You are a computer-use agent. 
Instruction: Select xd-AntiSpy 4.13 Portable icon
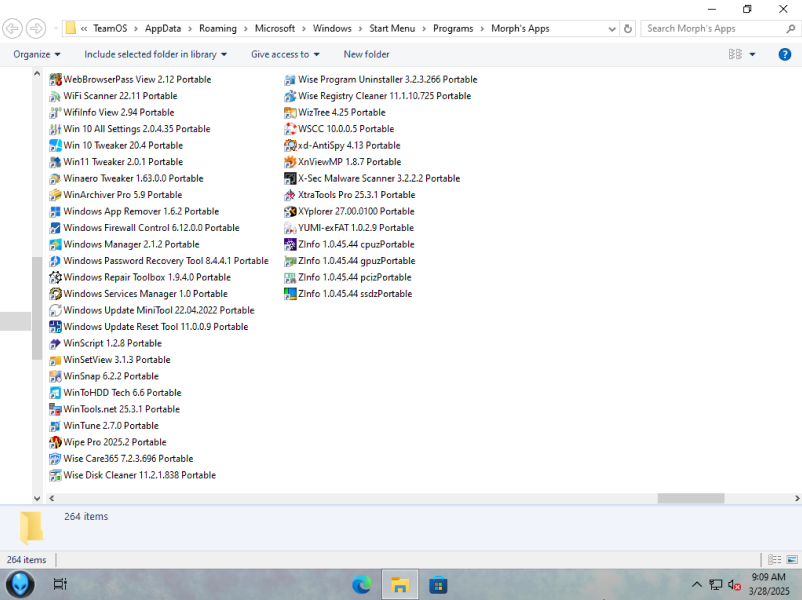(290, 146)
